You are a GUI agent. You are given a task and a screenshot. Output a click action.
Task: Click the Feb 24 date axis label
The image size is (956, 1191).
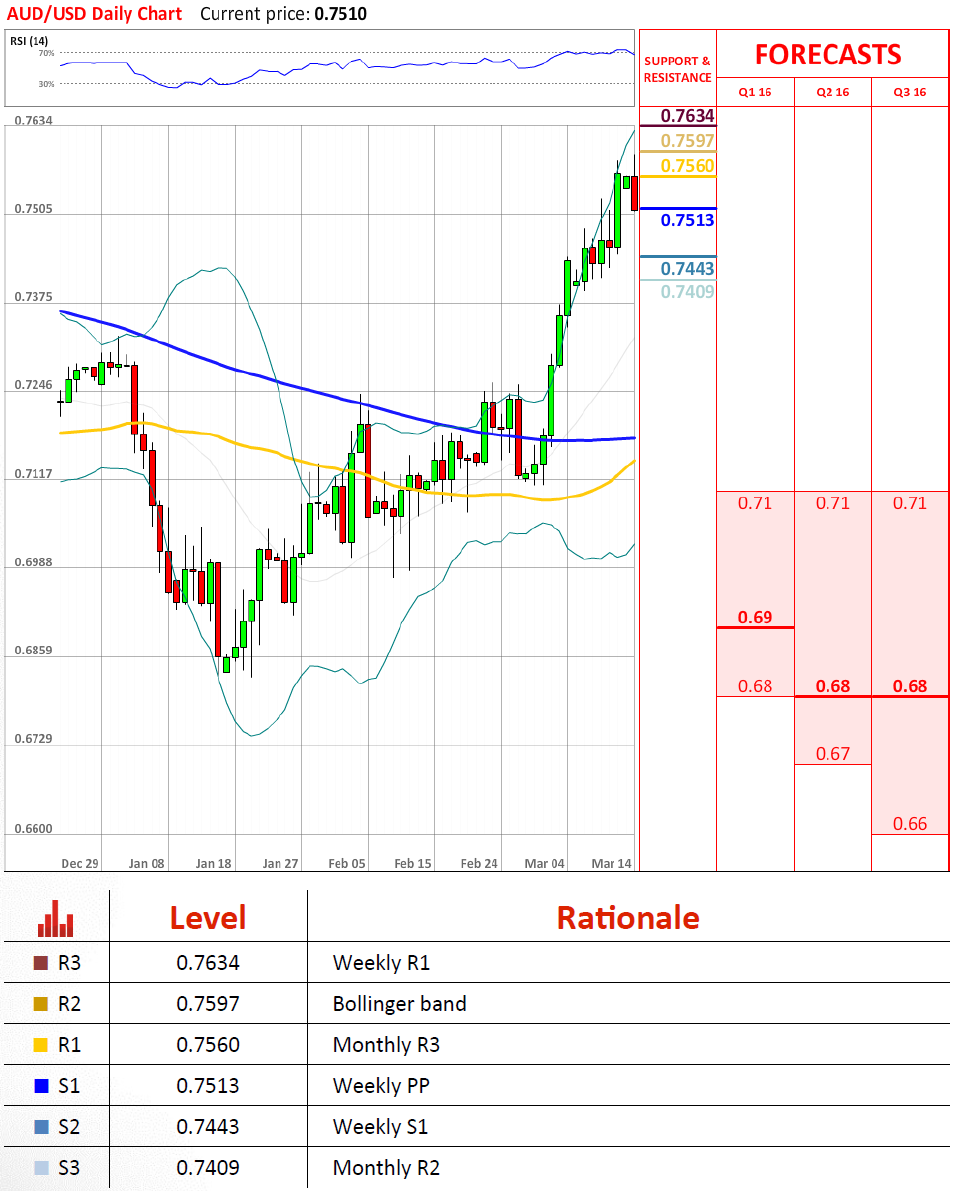(479, 864)
